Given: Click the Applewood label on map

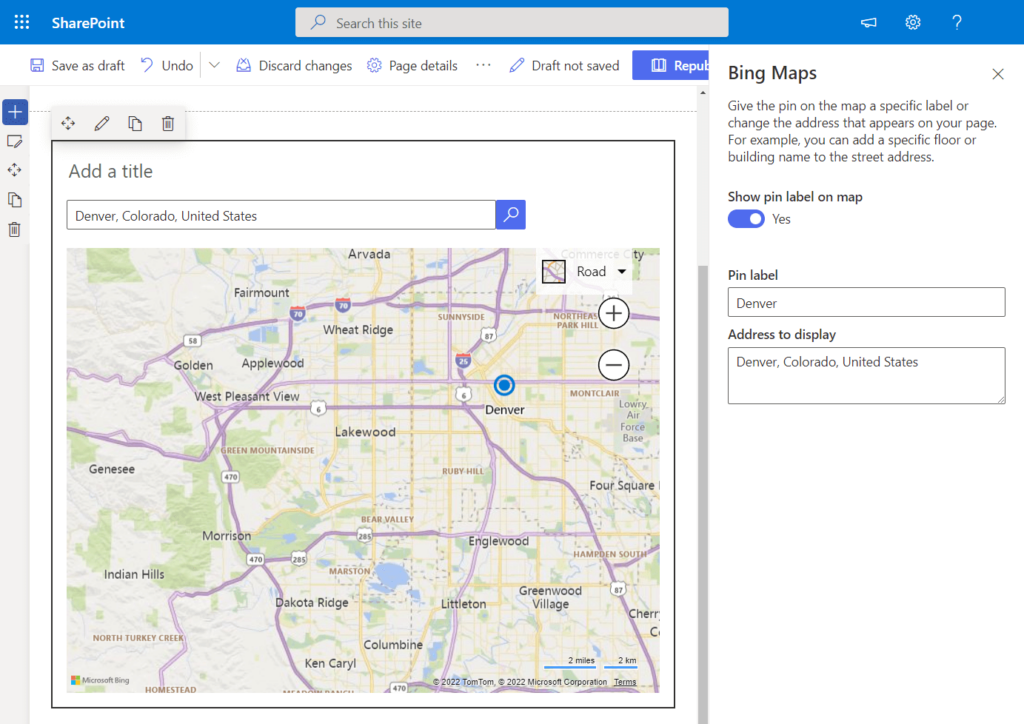Looking at the screenshot, I should coord(272,363).
